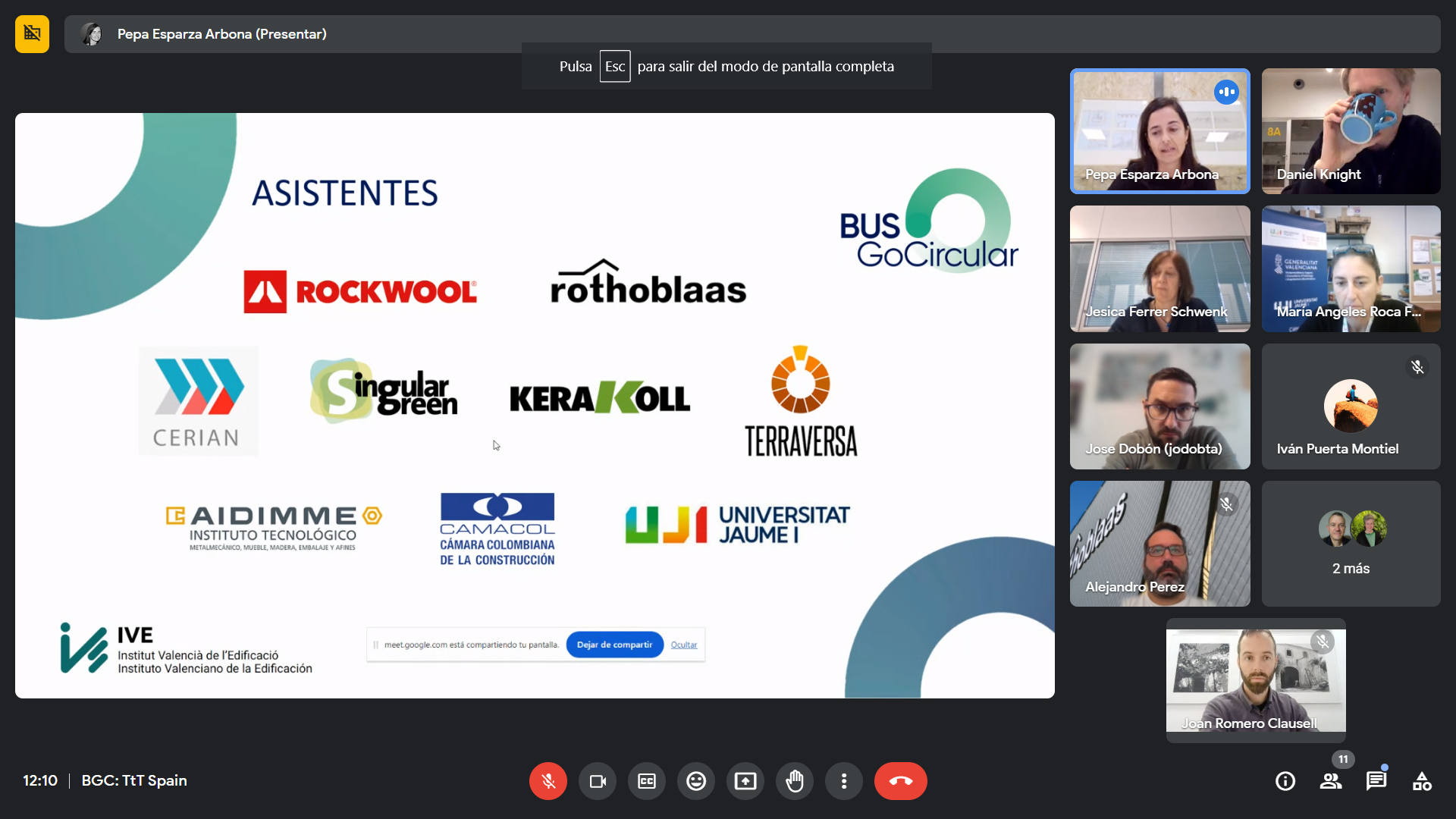1456x819 pixels.
Task: Select Jose Dobón (jodobta) video tile
Action: click(1159, 406)
